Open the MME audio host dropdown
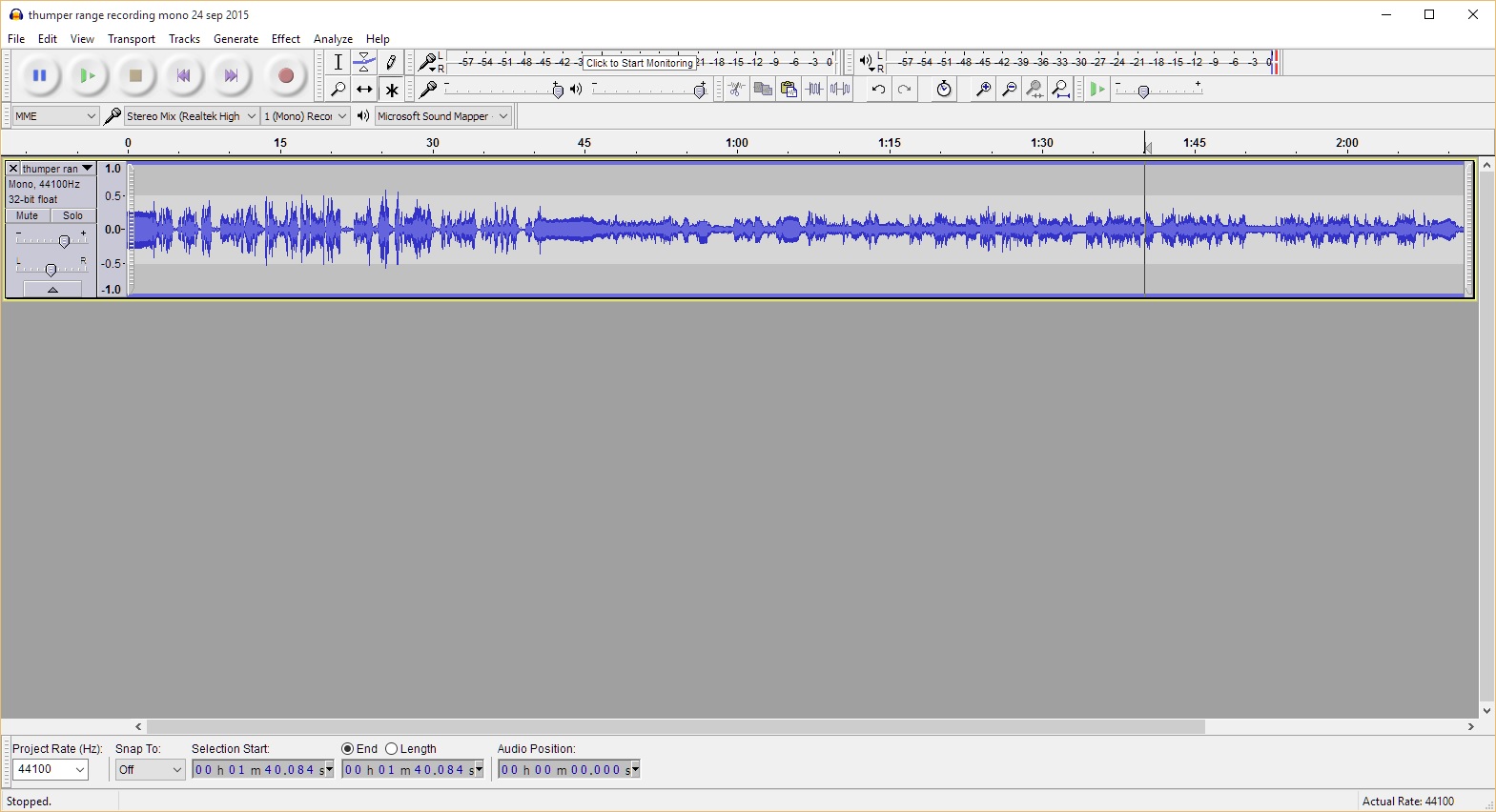The width and height of the screenshot is (1496, 812). [x=55, y=116]
